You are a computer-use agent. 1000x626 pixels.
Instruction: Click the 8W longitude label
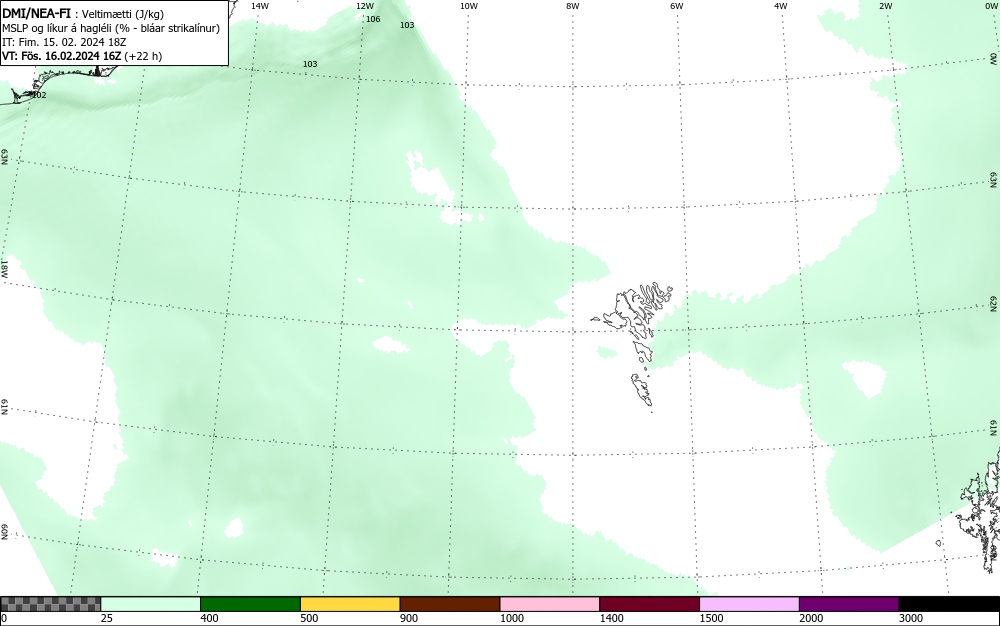pyautogui.click(x=573, y=6)
